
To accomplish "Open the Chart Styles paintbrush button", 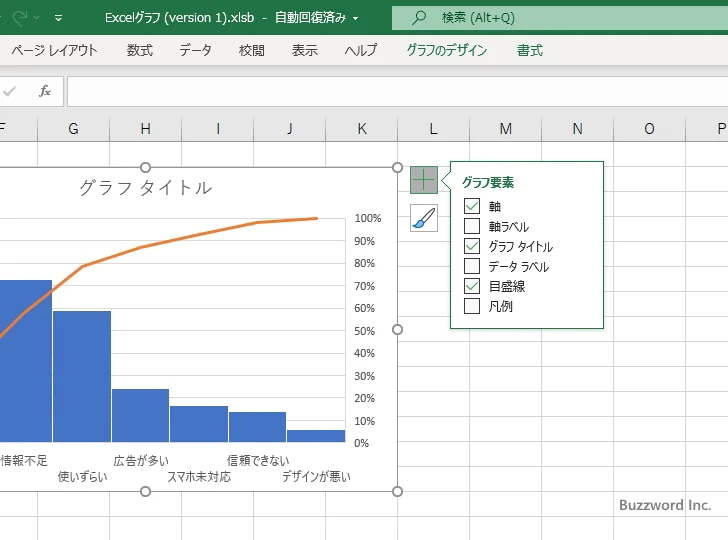I will [x=423, y=218].
